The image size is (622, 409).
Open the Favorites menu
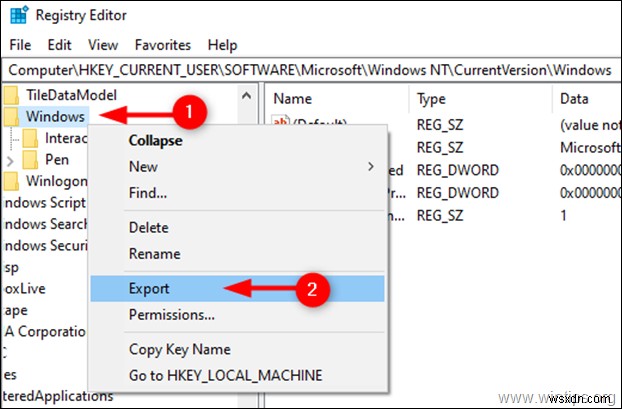tap(163, 45)
